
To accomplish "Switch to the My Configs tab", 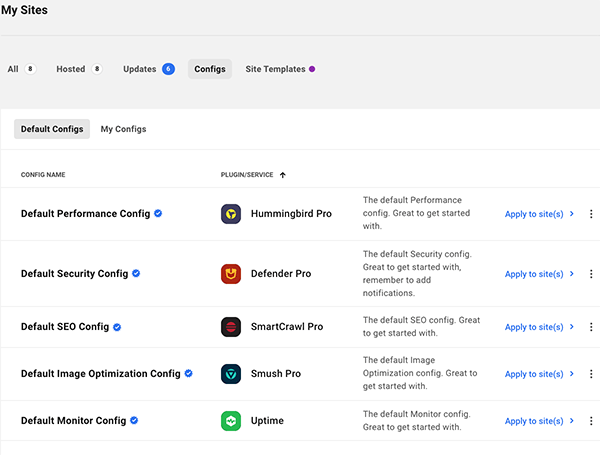I will pos(123,129).
